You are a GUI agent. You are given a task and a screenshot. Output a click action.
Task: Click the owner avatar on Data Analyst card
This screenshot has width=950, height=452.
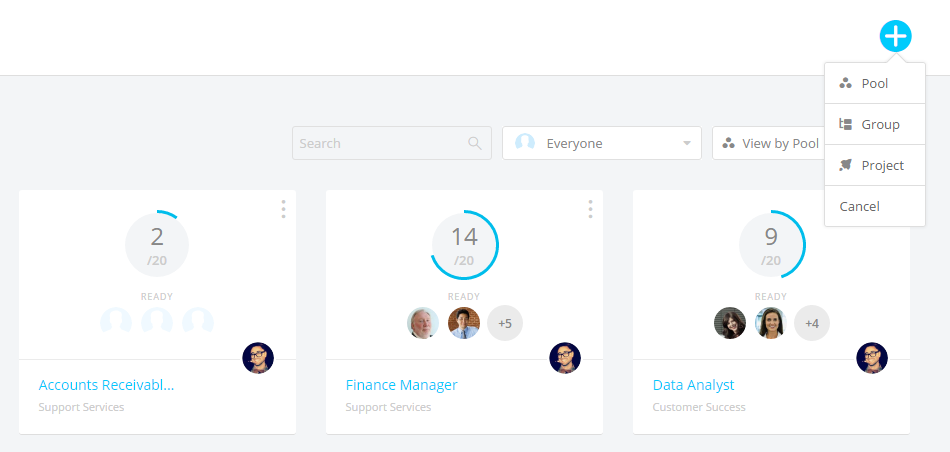(872, 358)
